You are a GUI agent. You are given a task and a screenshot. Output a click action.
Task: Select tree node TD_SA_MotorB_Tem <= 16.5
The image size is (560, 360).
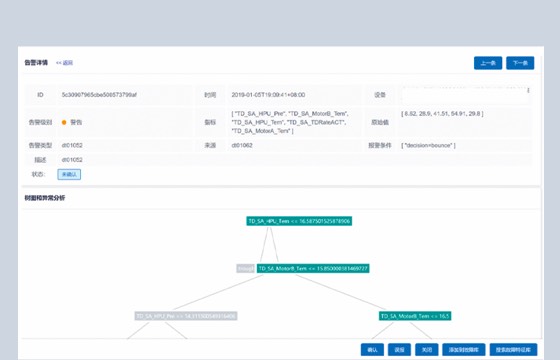(x=415, y=316)
